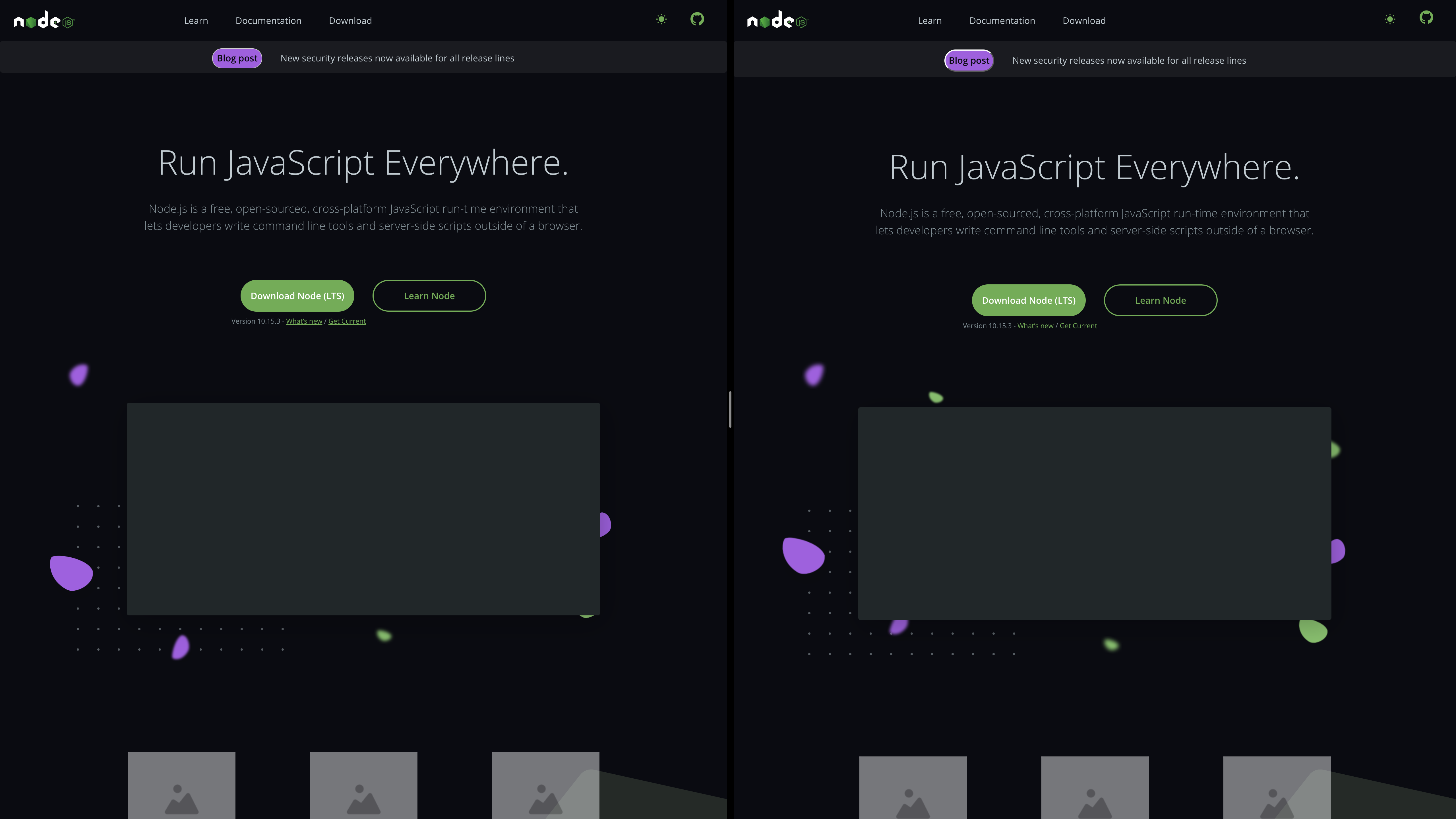The height and width of the screenshot is (819, 1456).
Task: Click the center split divider handle
Action: [730, 409]
